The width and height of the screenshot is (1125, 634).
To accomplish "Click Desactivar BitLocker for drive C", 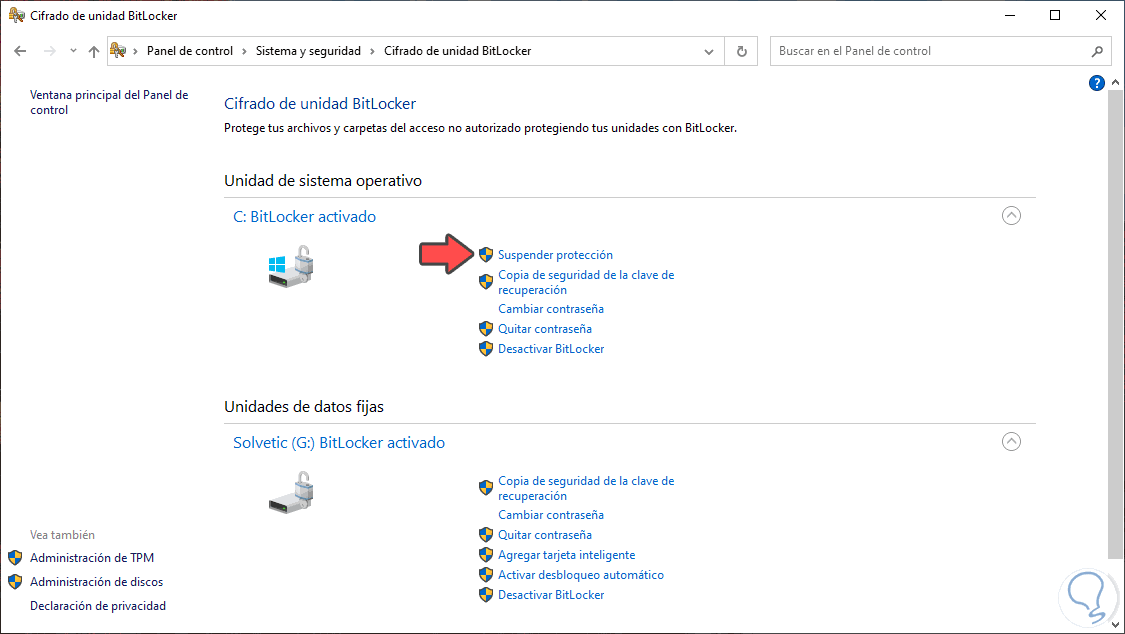I will click(x=551, y=349).
